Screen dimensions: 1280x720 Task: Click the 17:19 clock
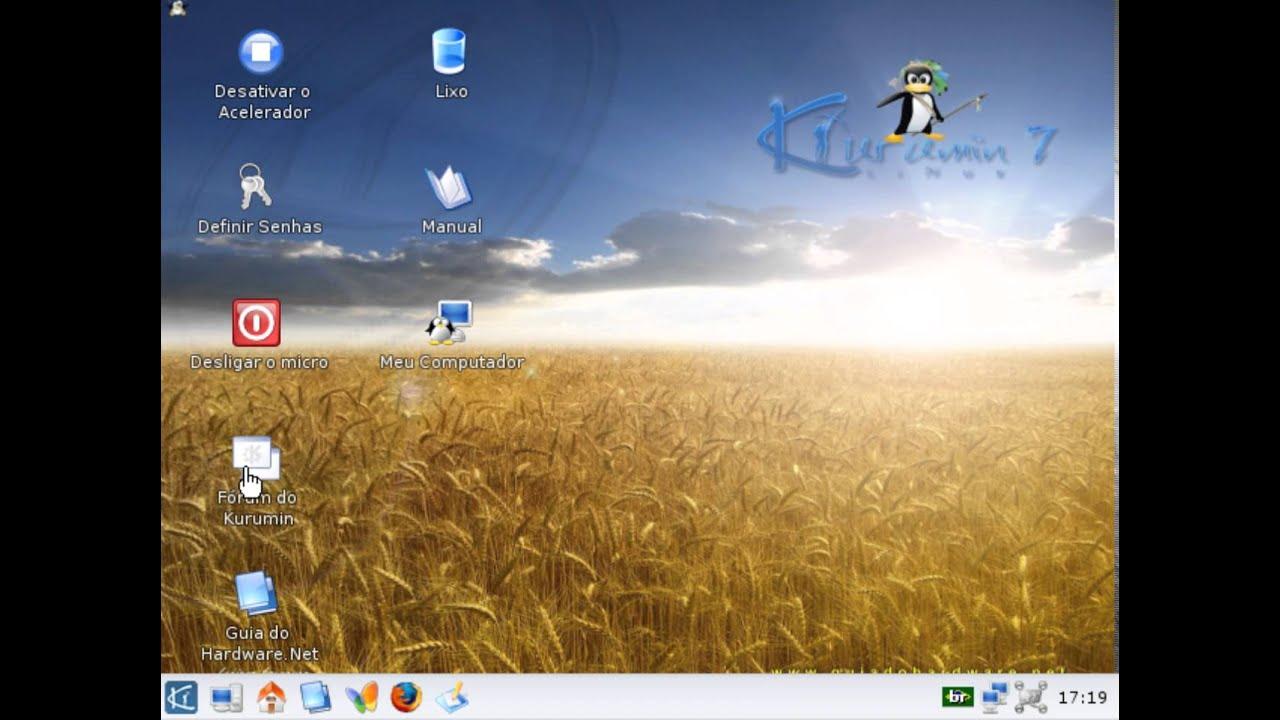[x=1082, y=698]
